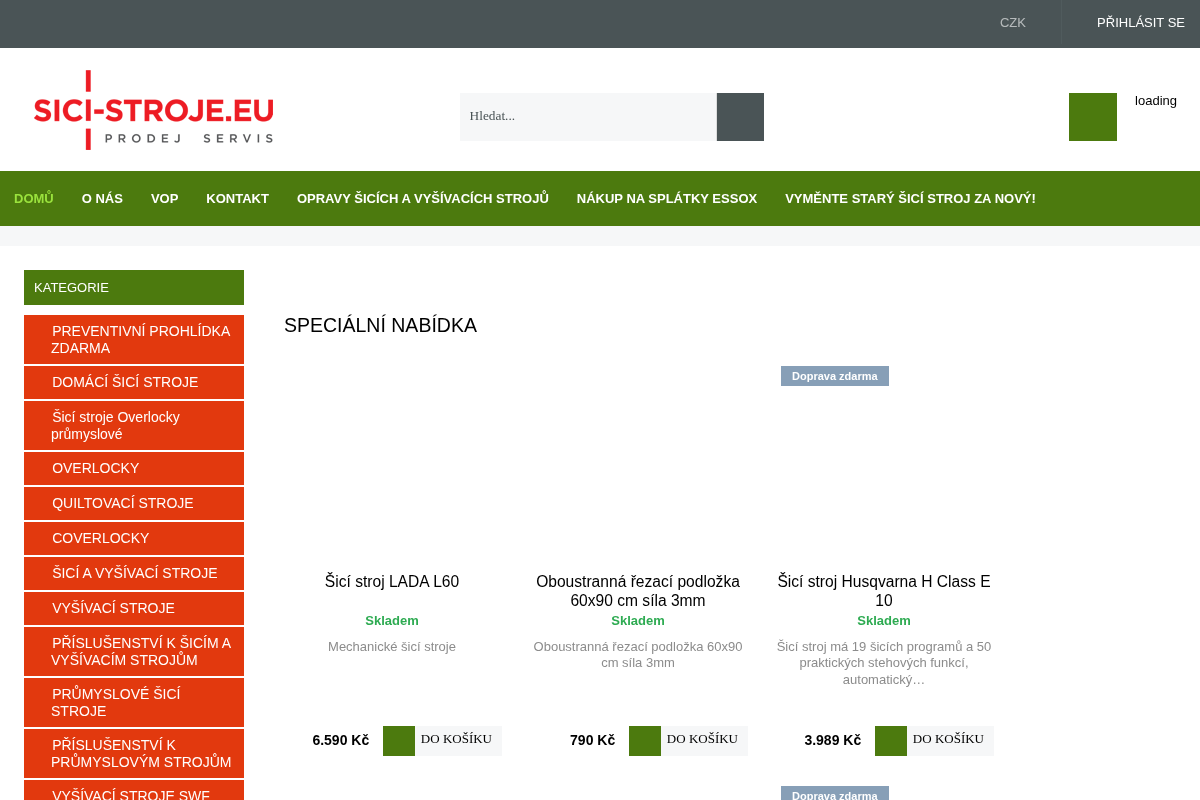Click Skladem status under LADA L60

point(392,621)
